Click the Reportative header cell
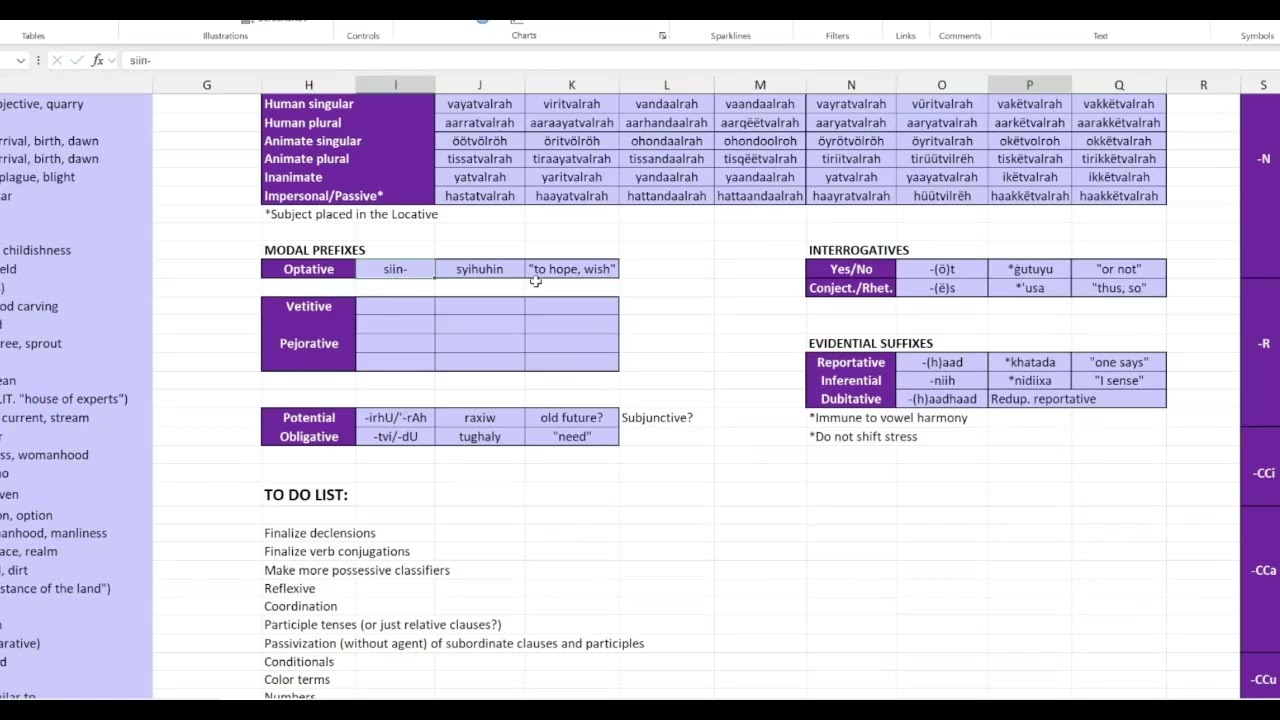1280x720 pixels. 851,362
